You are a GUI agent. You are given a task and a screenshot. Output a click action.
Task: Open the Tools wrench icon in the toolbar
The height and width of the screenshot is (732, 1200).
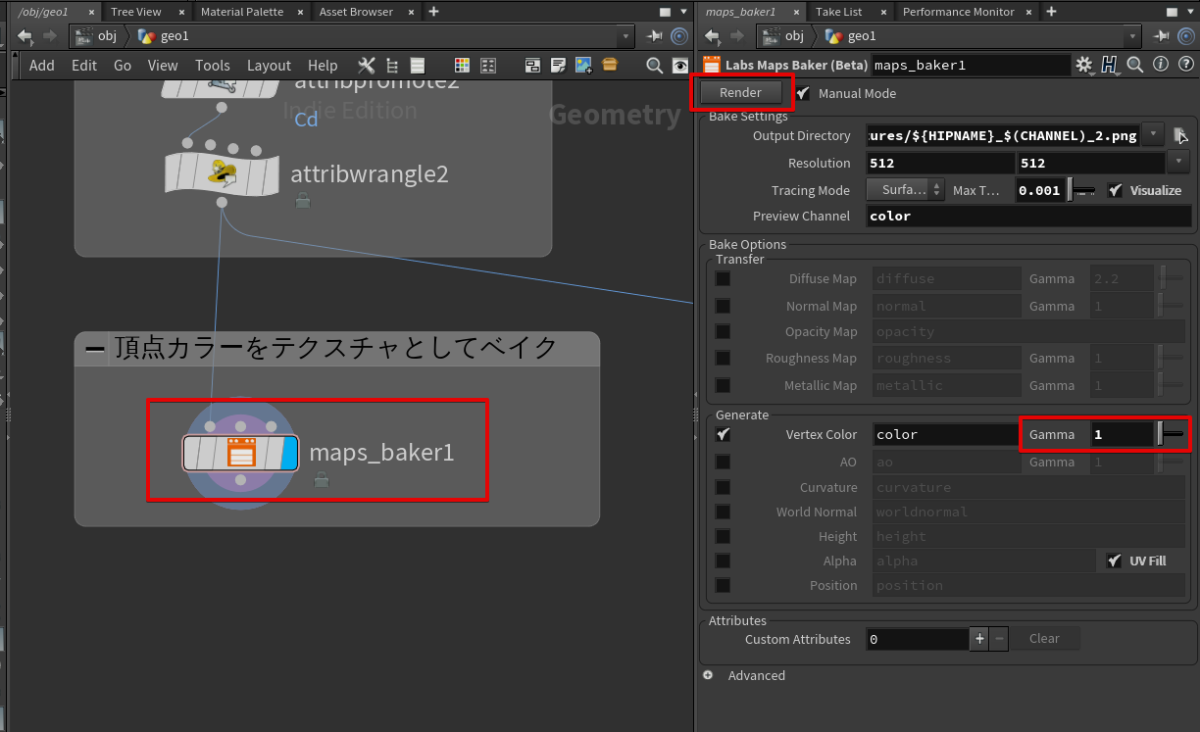[366, 65]
